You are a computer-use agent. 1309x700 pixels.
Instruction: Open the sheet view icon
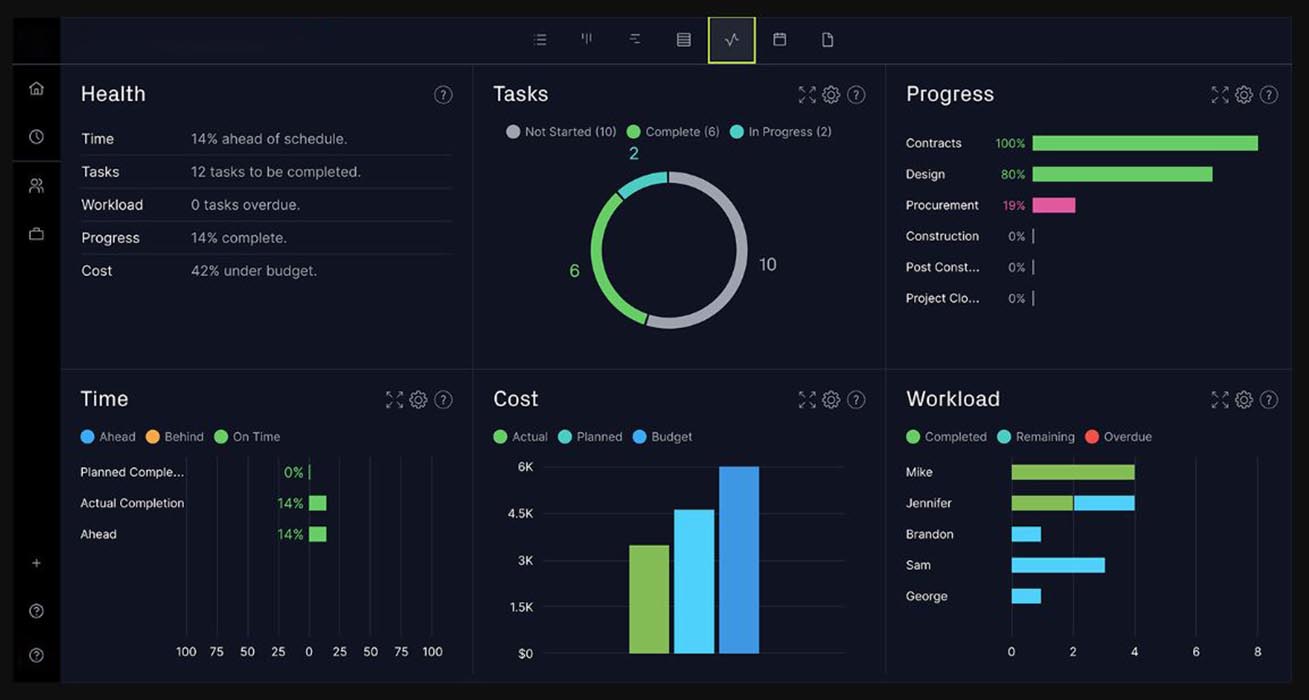pos(684,40)
